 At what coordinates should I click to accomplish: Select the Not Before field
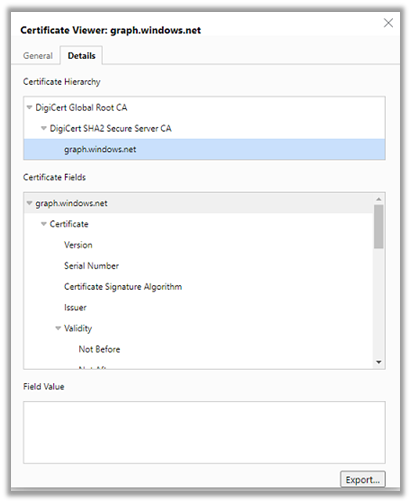click(99, 349)
